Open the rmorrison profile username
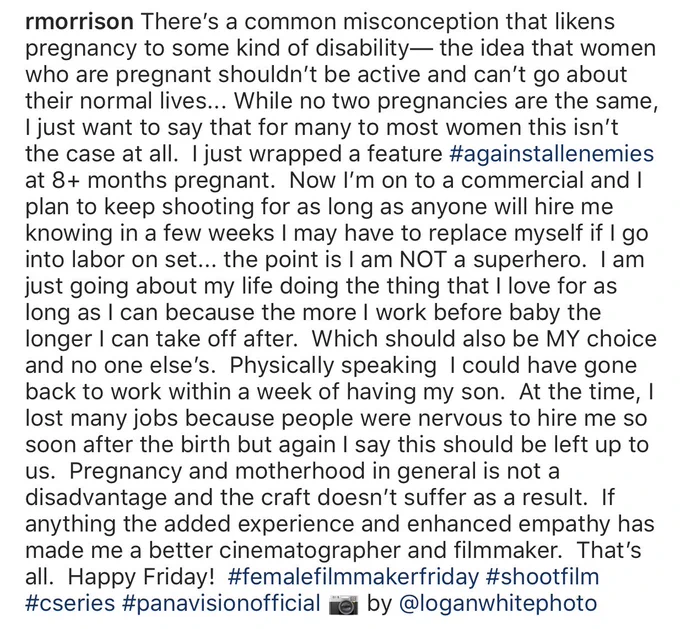Screen dimensions: 680x629 click(x=79, y=22)
